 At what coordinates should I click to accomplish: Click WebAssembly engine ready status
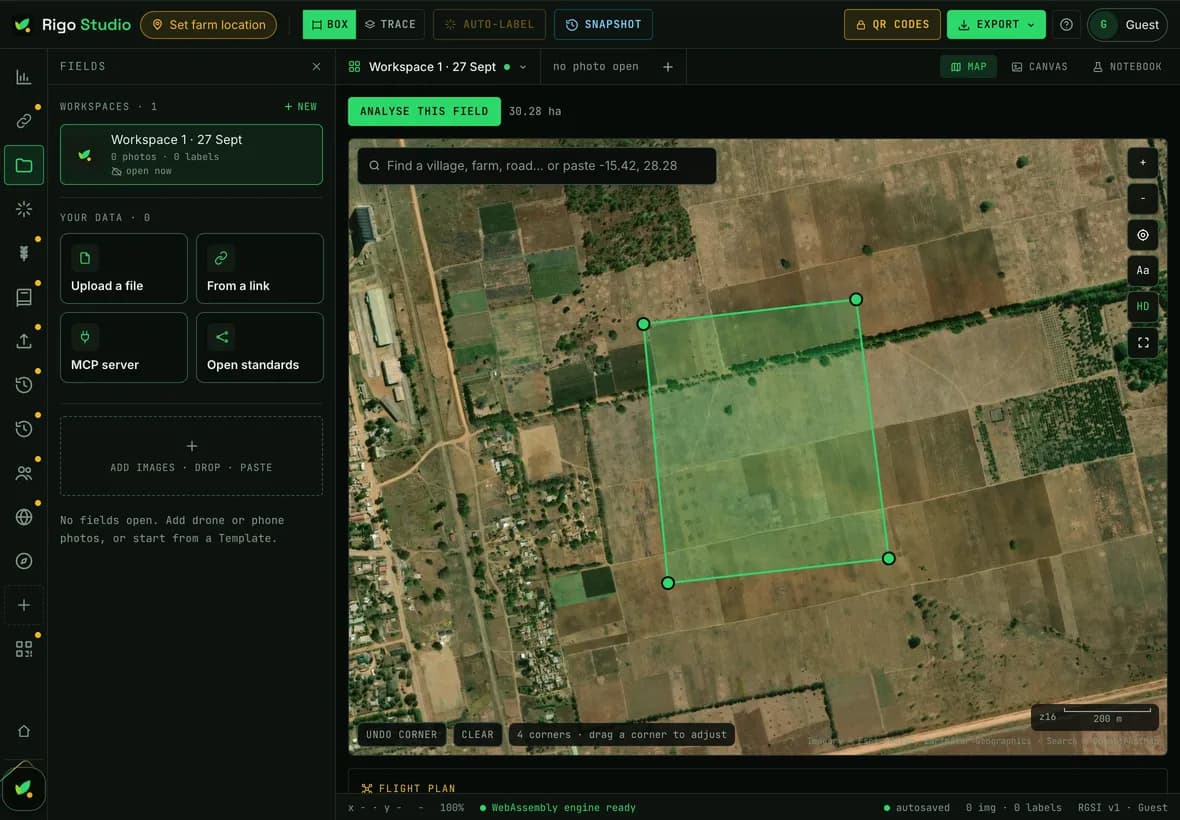point(558,808)
